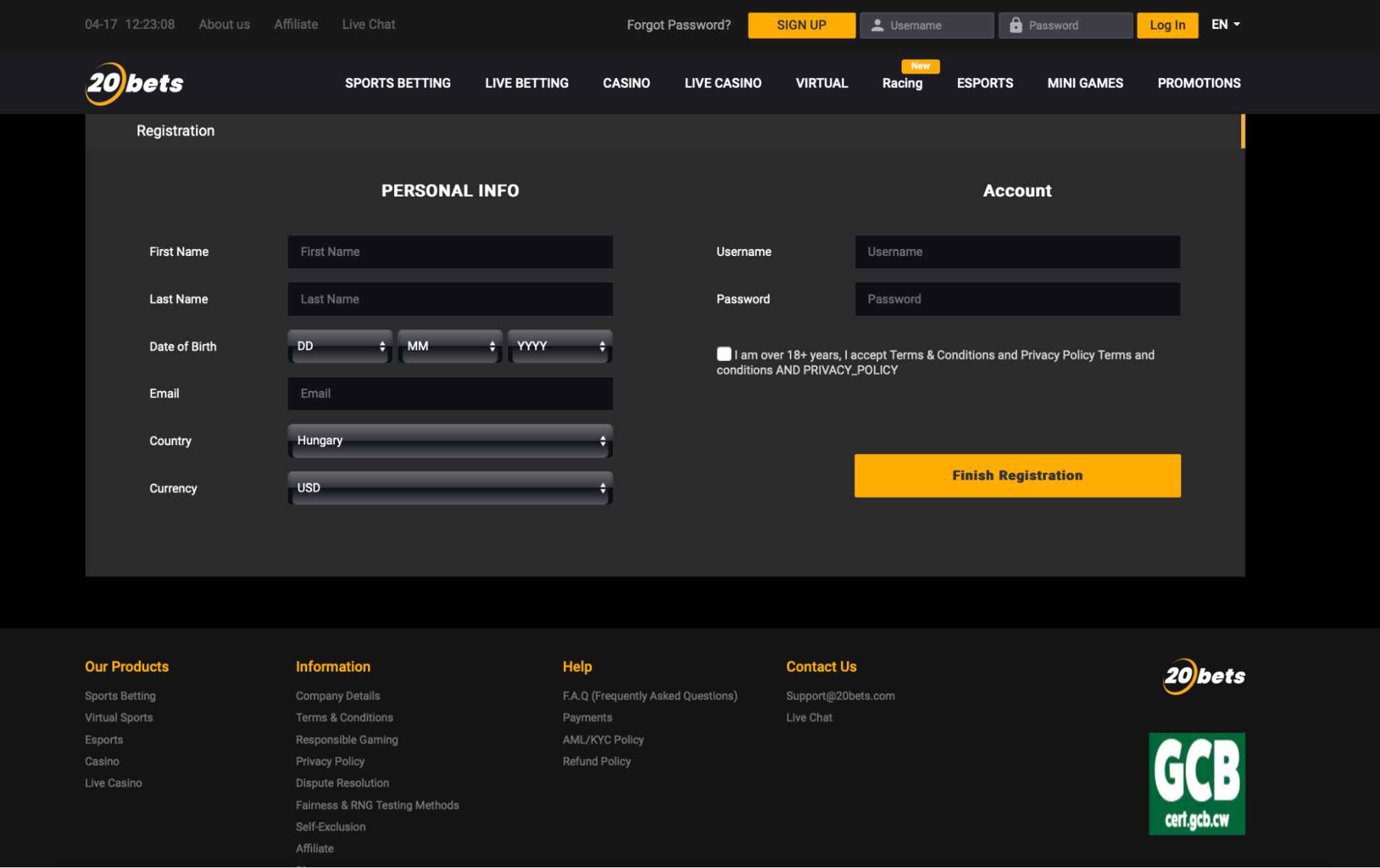Open the Affiliate link in the footer
The height and width of the screenshot is (868, 1380).
point(315,849)
